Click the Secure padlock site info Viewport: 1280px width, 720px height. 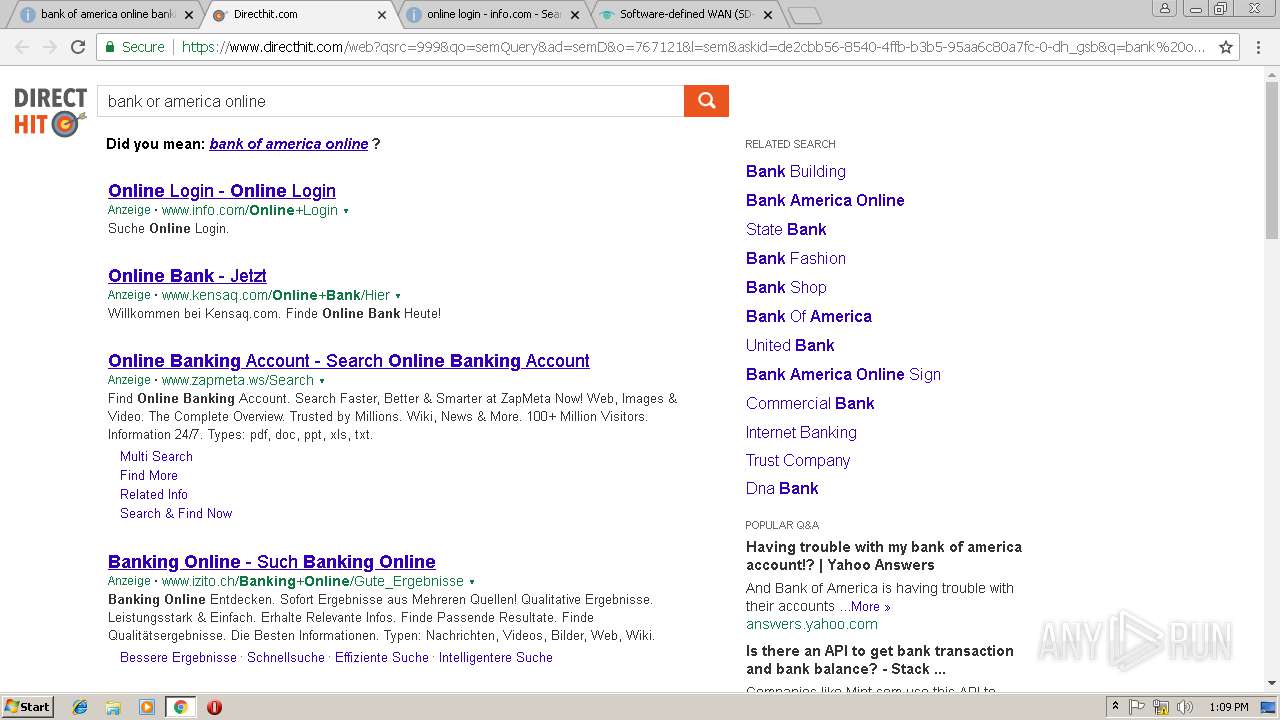pos(135,47)
